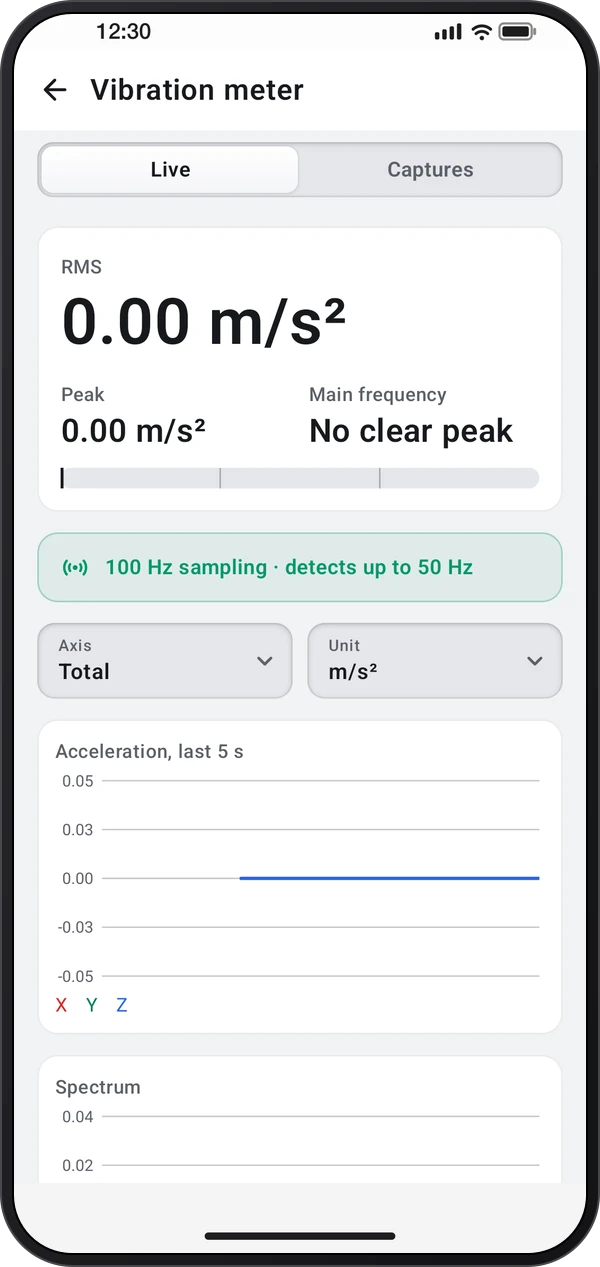This screenshot has height=1267, width=600.
Task: Tap the blue acceleration trace line
Action: coord(389,878)
